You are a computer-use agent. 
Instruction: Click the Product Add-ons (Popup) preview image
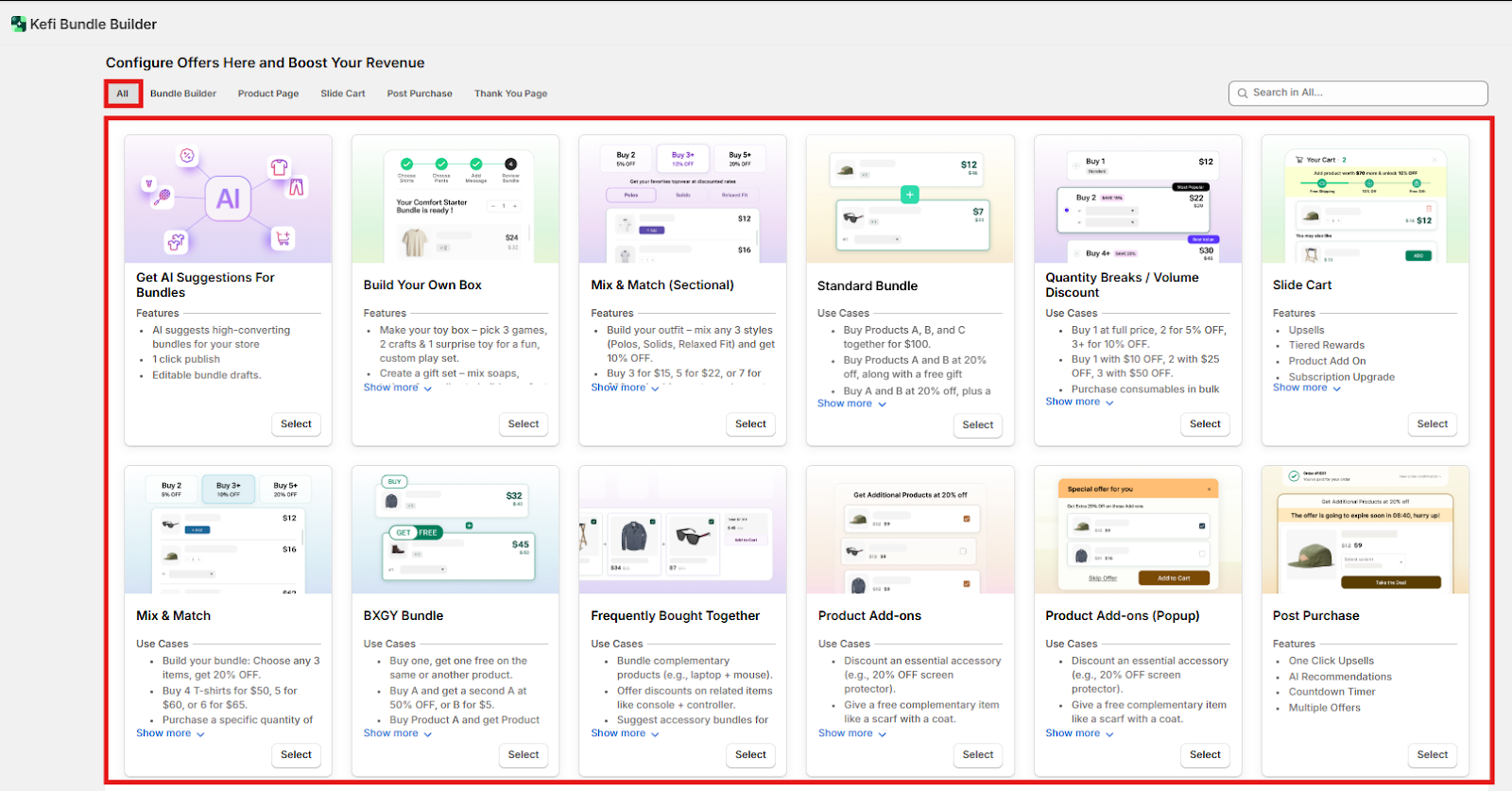(1138, 530)
